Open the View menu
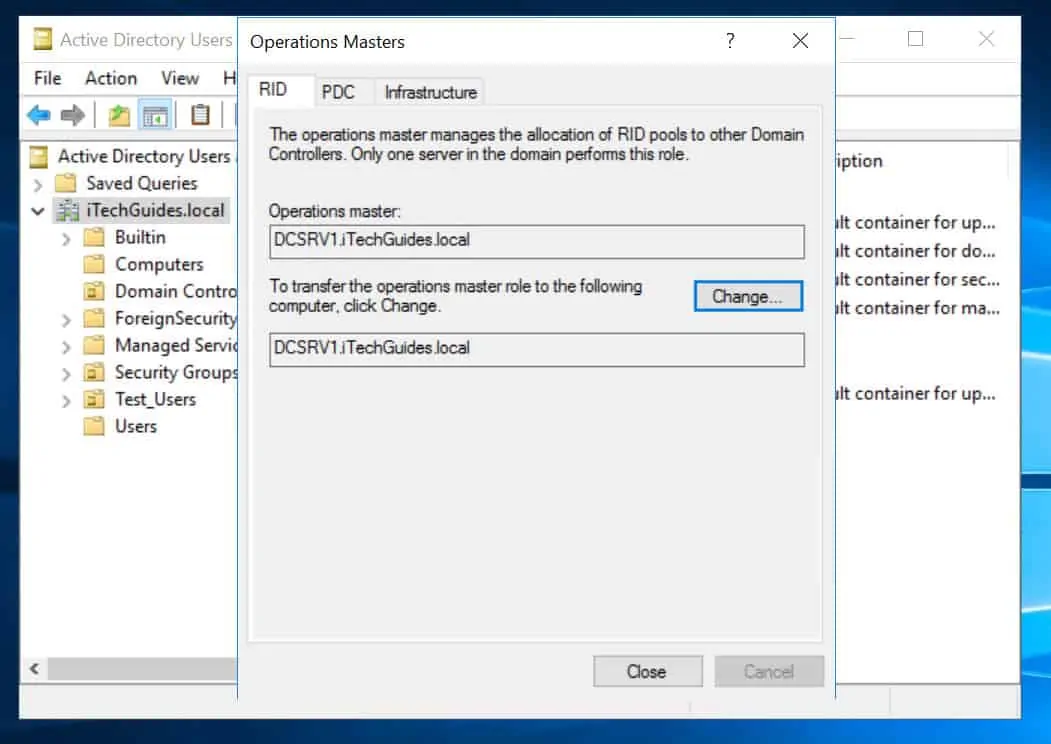The width and height of the screenshot is (1051, 744). [x=180, y=78]
